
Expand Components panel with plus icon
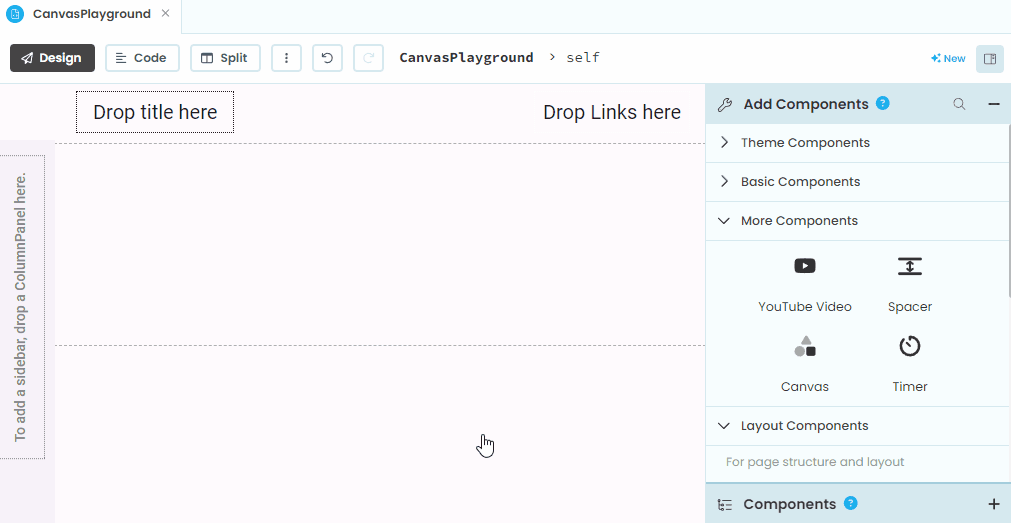[994, 504]
